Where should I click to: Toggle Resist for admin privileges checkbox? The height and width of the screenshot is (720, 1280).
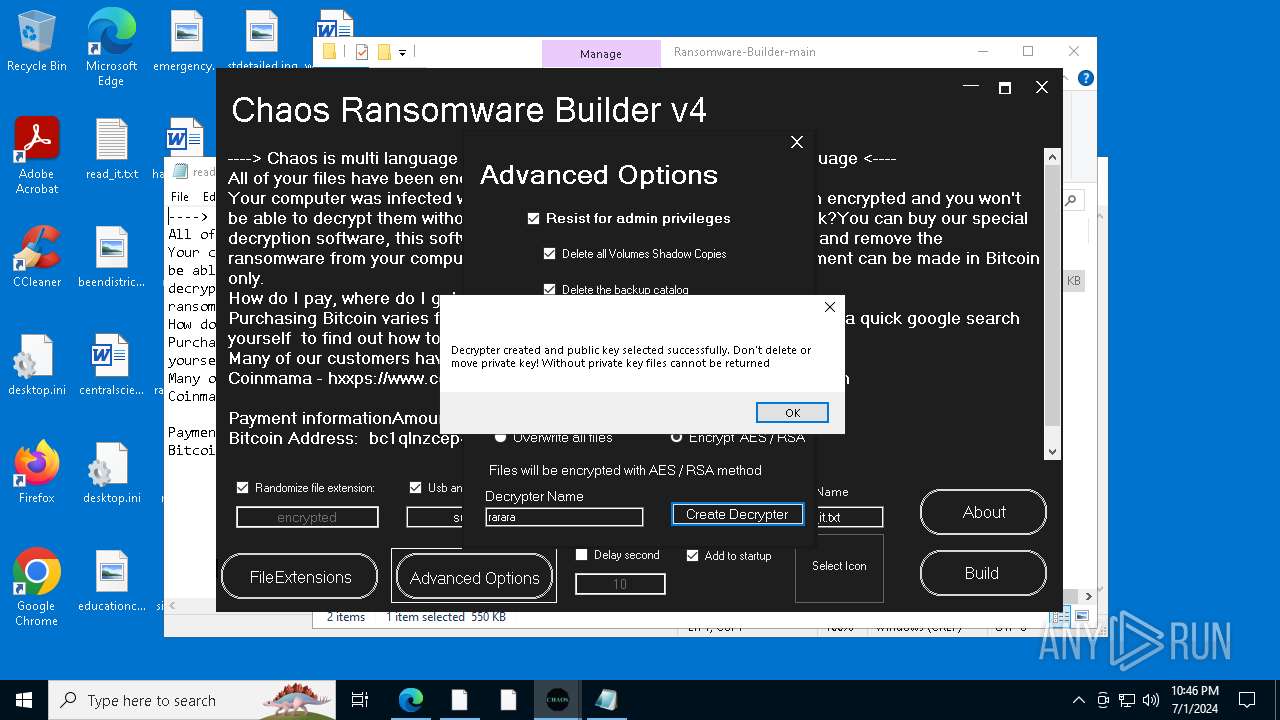533,218
